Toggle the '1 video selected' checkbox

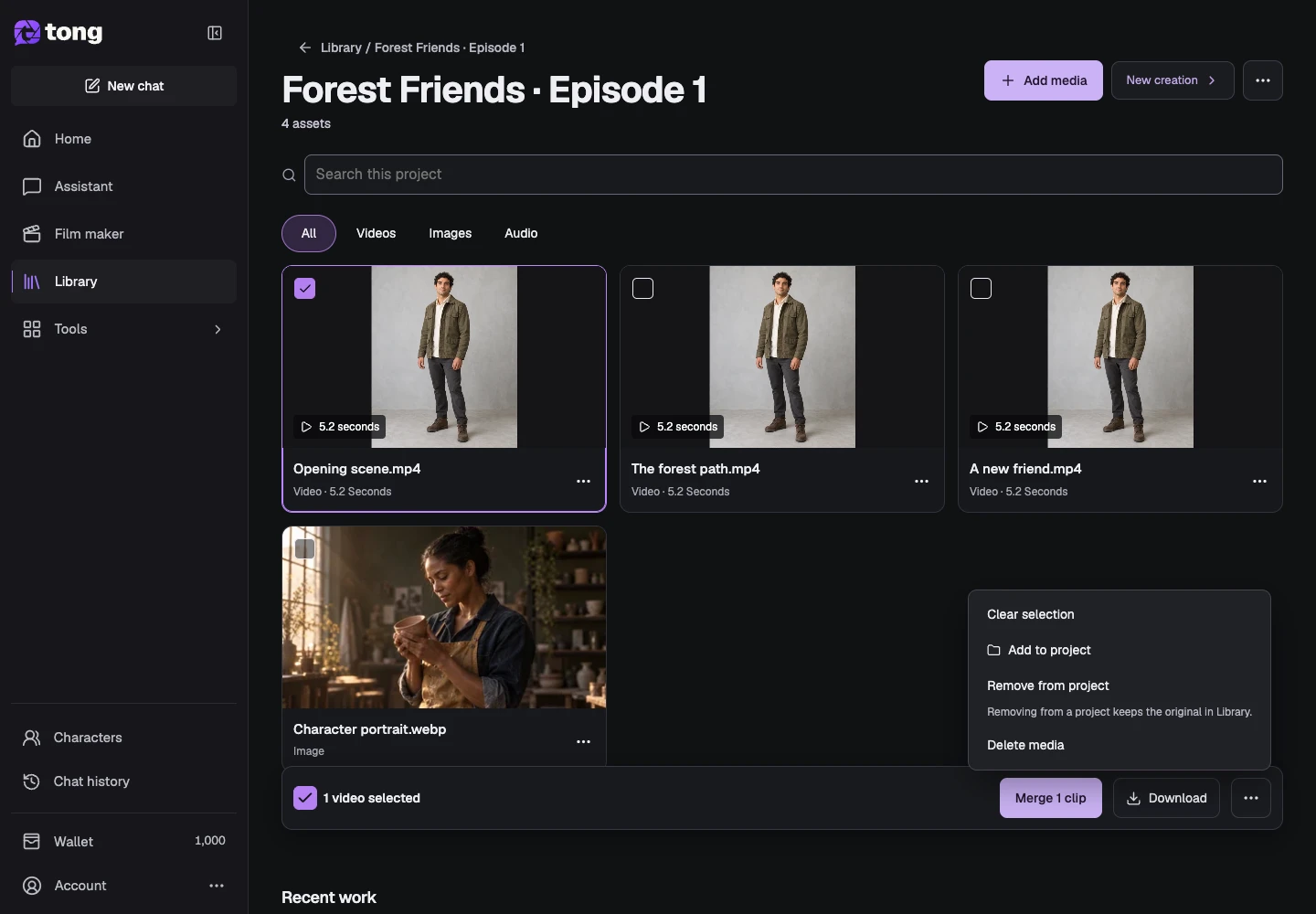coord(305,798)
